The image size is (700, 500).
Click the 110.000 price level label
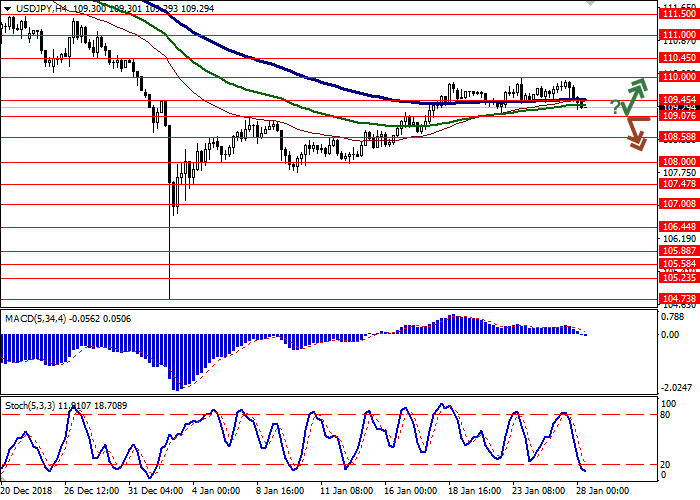678,76
